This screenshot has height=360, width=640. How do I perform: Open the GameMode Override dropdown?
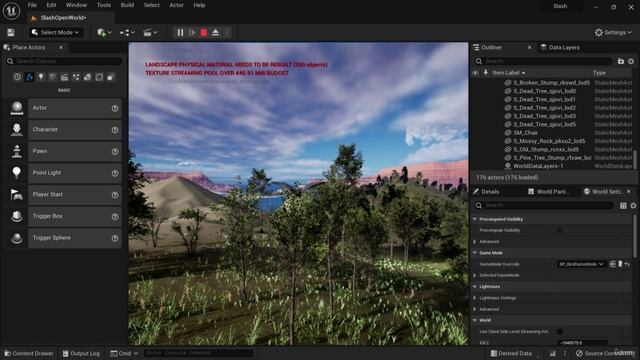[x=582, y=264]
